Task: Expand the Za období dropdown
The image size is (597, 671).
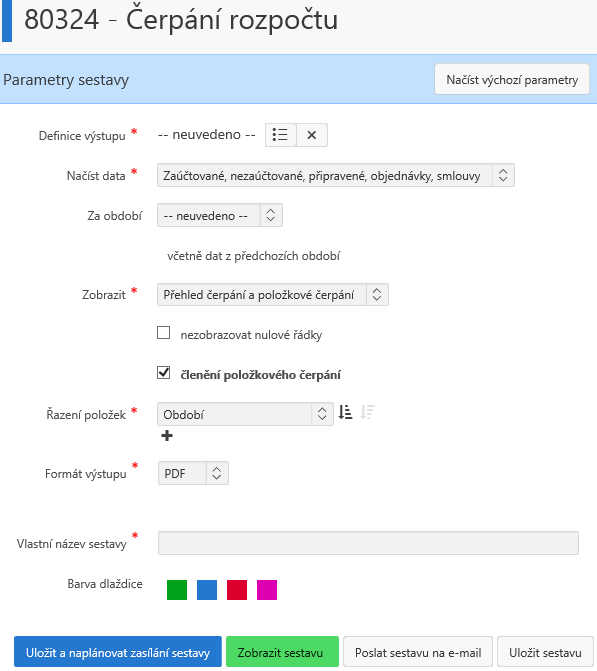Action: 220,215
